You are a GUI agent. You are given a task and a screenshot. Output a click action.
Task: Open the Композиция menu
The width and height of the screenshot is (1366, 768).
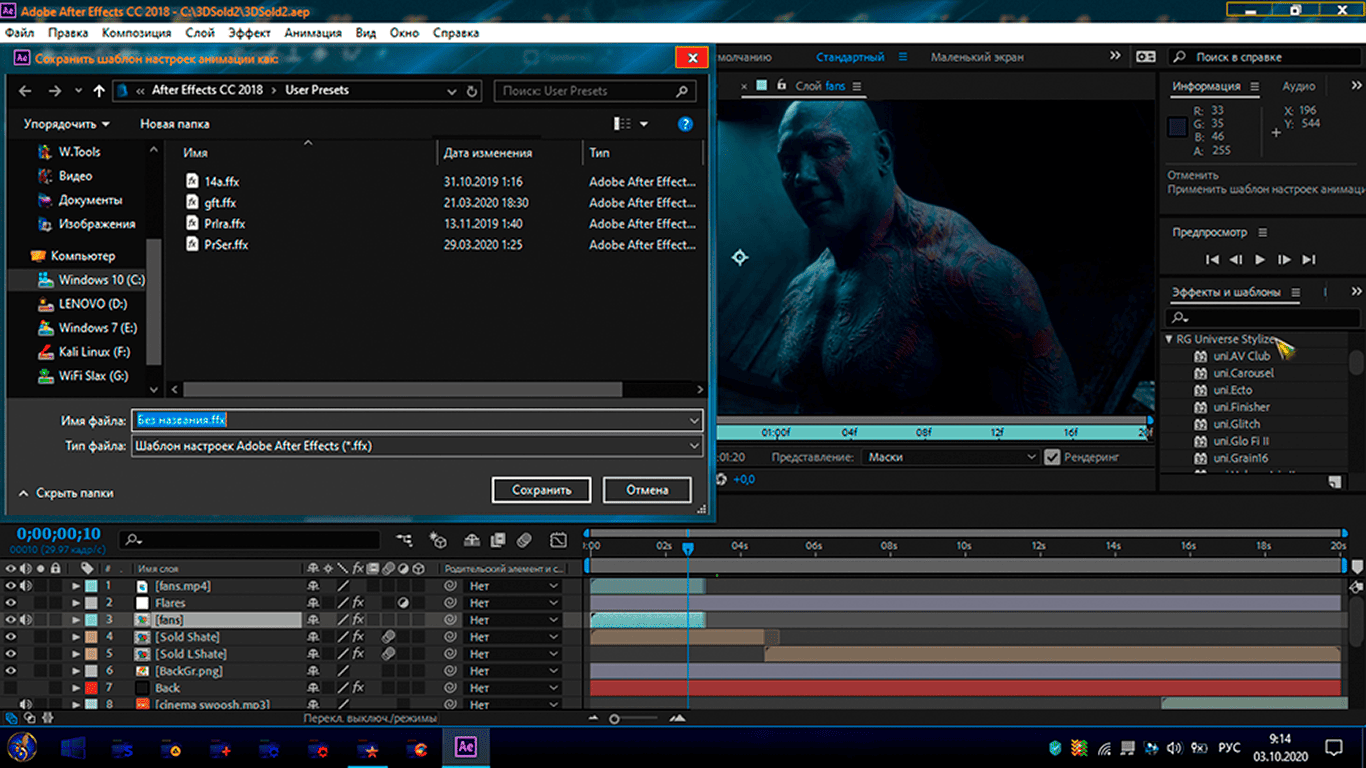[136, 32]
